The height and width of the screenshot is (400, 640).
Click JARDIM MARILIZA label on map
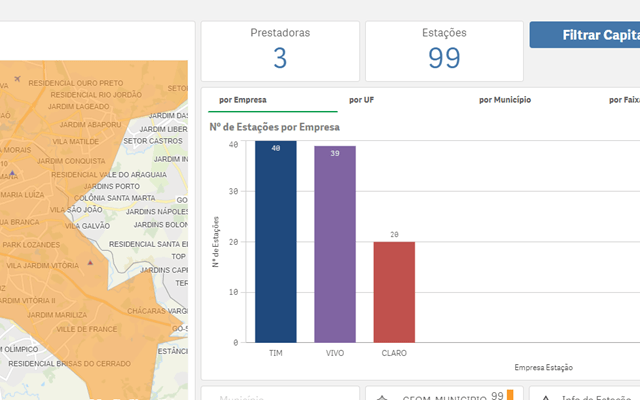57,315
